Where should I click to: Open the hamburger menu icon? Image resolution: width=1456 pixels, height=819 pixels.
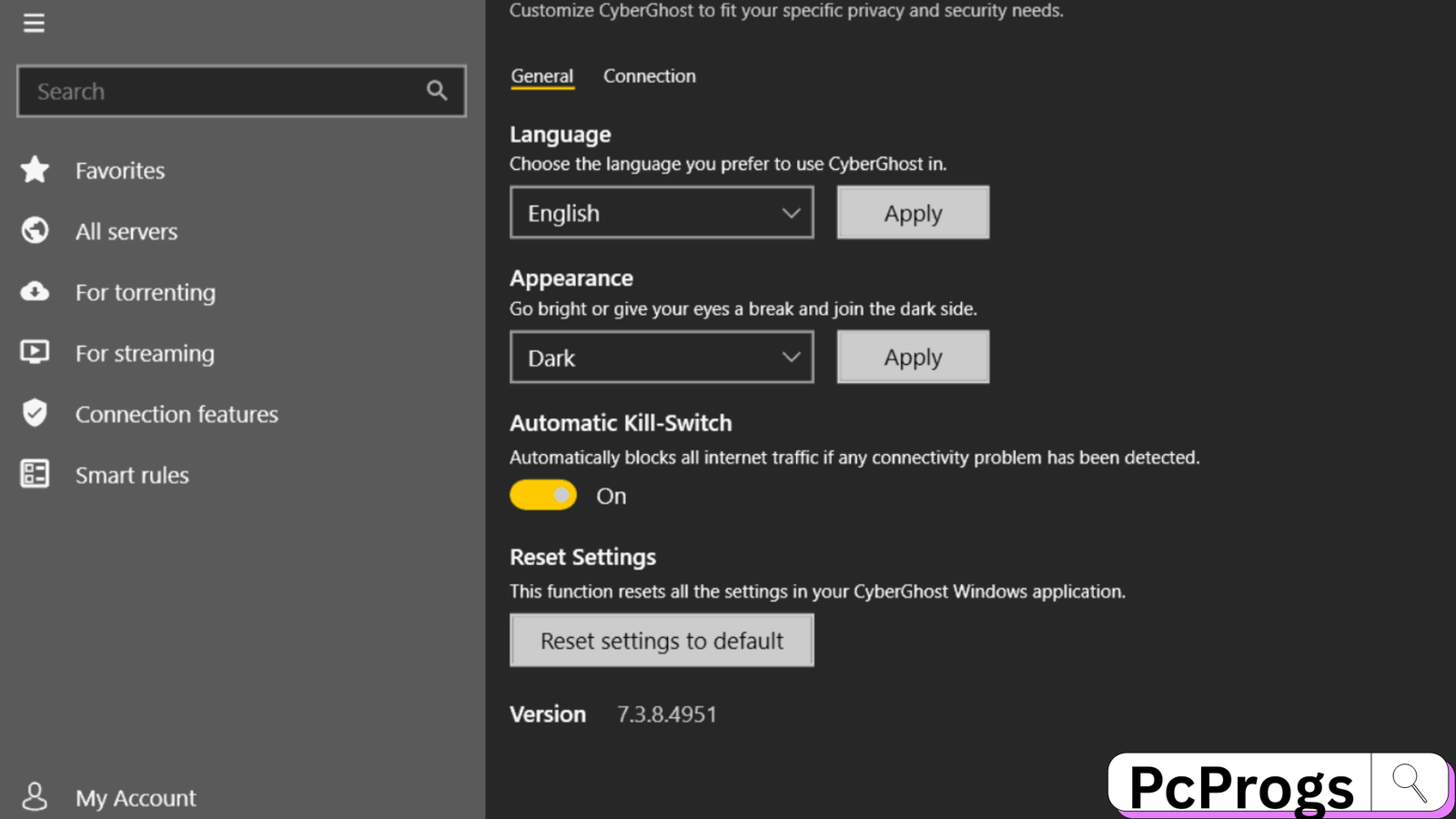[x=34, y=23]
